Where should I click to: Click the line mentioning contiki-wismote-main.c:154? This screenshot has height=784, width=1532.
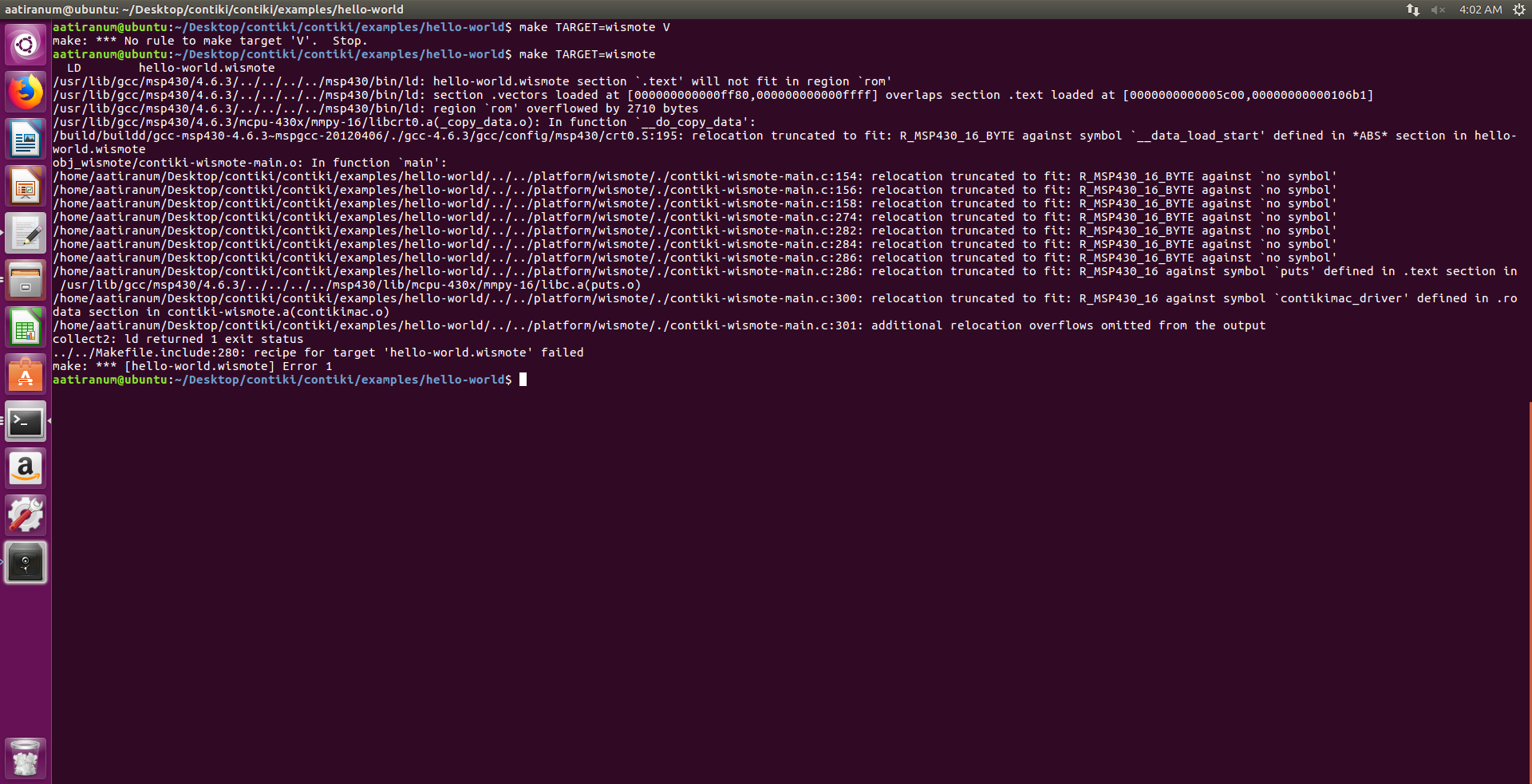pos(694,176)
